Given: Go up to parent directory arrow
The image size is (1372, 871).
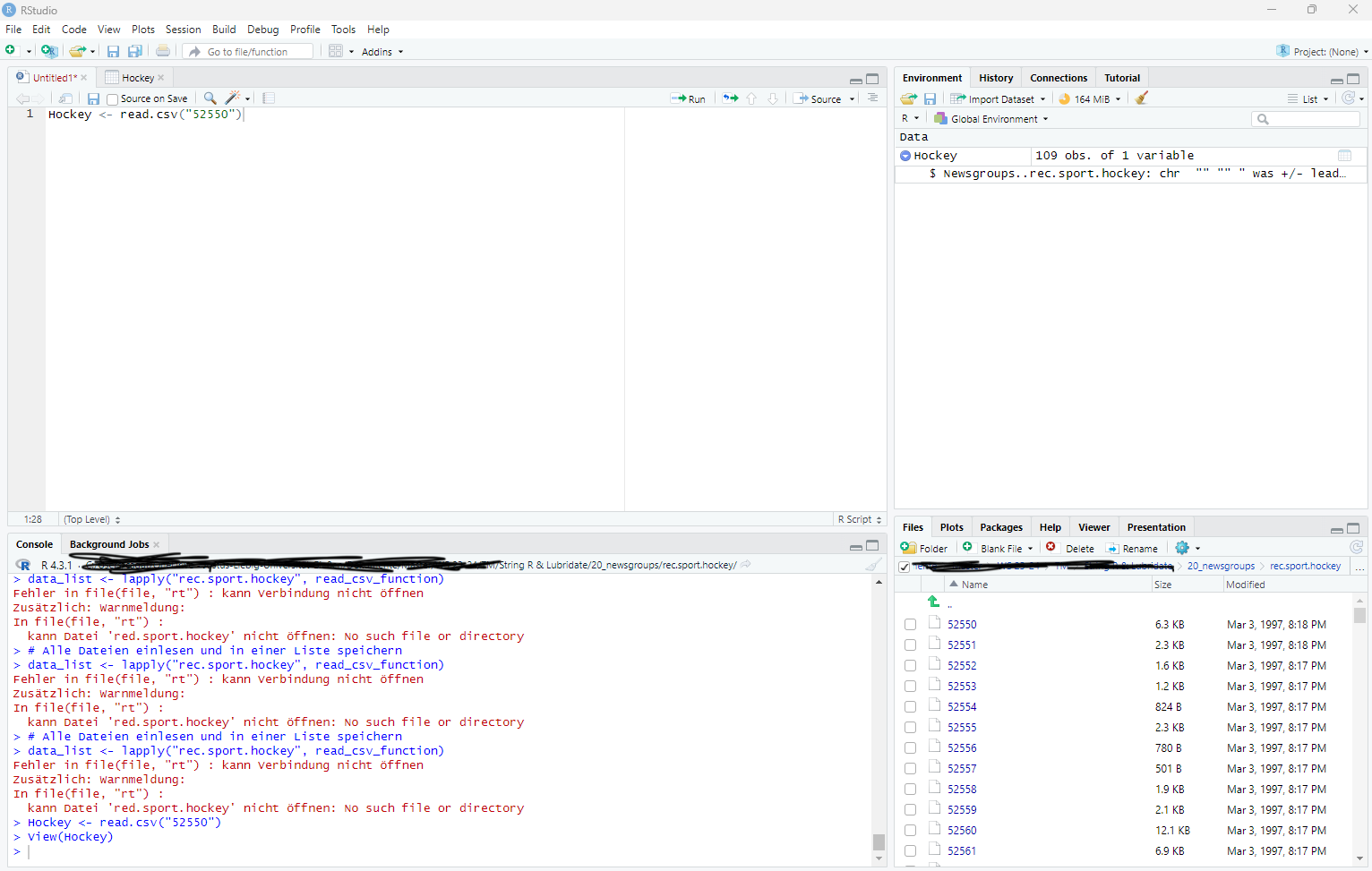Looking at the screenshot, I should (x=933, y=602).
